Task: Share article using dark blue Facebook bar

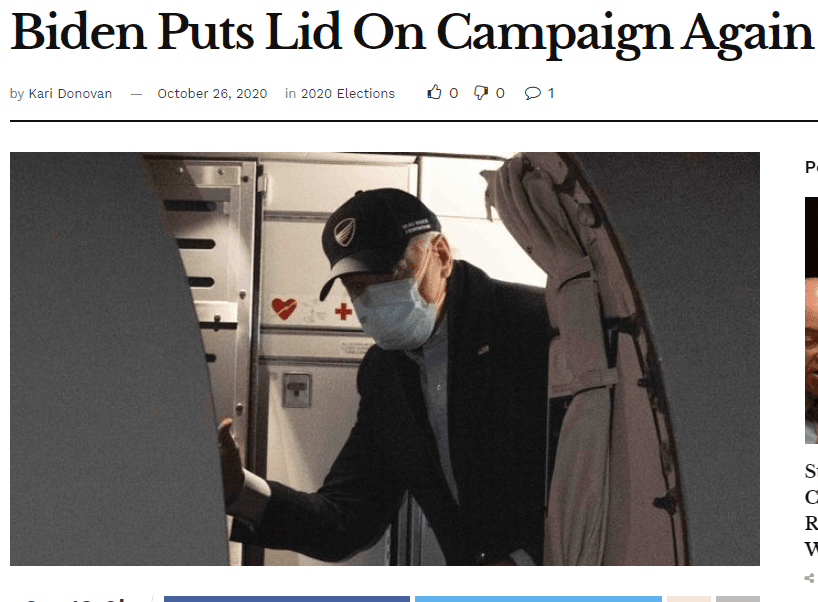Action: point(287,599)
